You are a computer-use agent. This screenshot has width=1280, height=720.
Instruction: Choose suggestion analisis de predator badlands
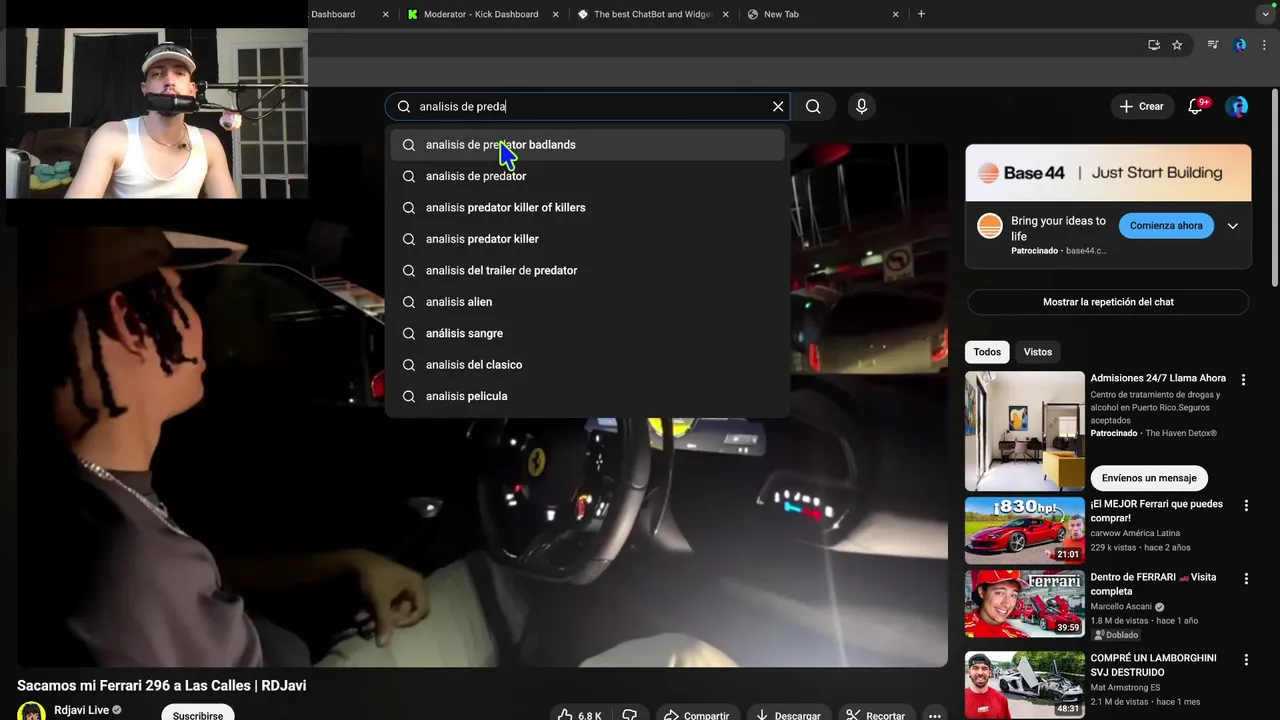(x=588, y=145)
